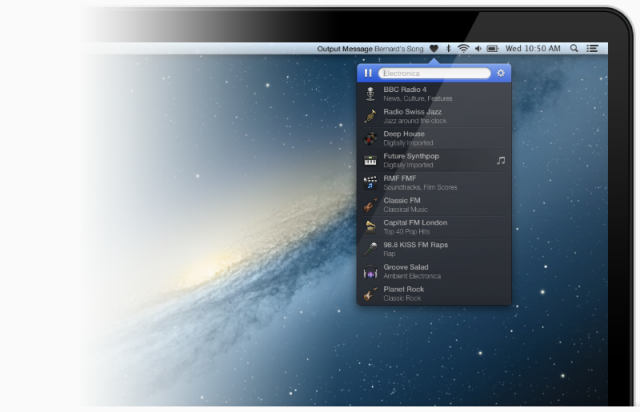The height and width of the screenshot is (412, 640).
Task: Click the Groove Salad headphones icon
Action: [x=370, y=272]
